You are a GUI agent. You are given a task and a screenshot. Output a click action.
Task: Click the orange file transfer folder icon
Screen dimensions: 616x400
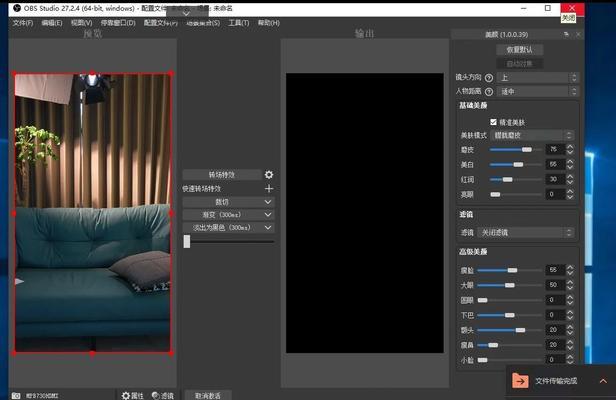[520, 380]
